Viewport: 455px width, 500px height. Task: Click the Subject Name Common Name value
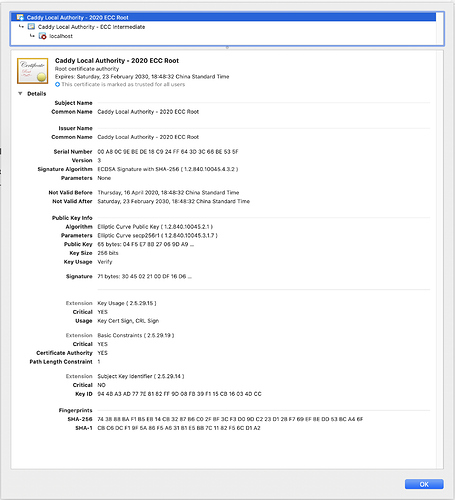pos(148,112)
